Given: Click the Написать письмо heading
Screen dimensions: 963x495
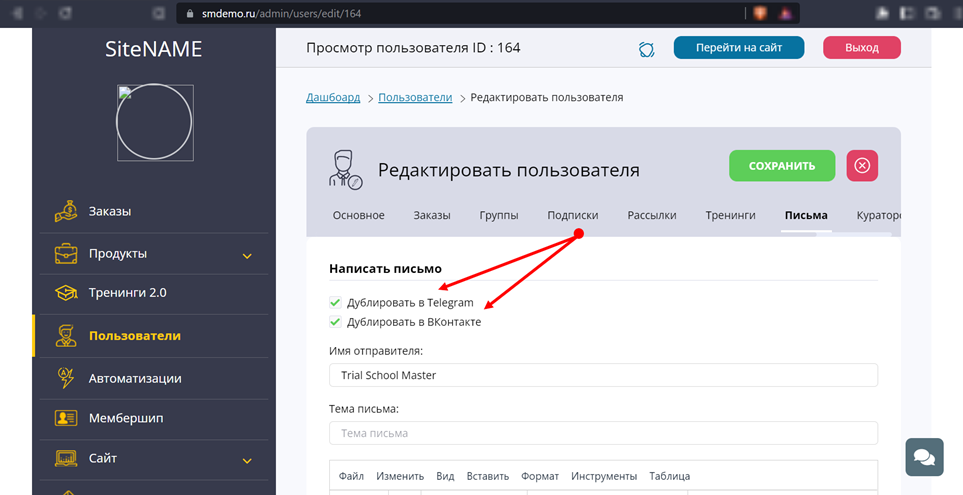Looking at the screenshot, I should [385, 268].
